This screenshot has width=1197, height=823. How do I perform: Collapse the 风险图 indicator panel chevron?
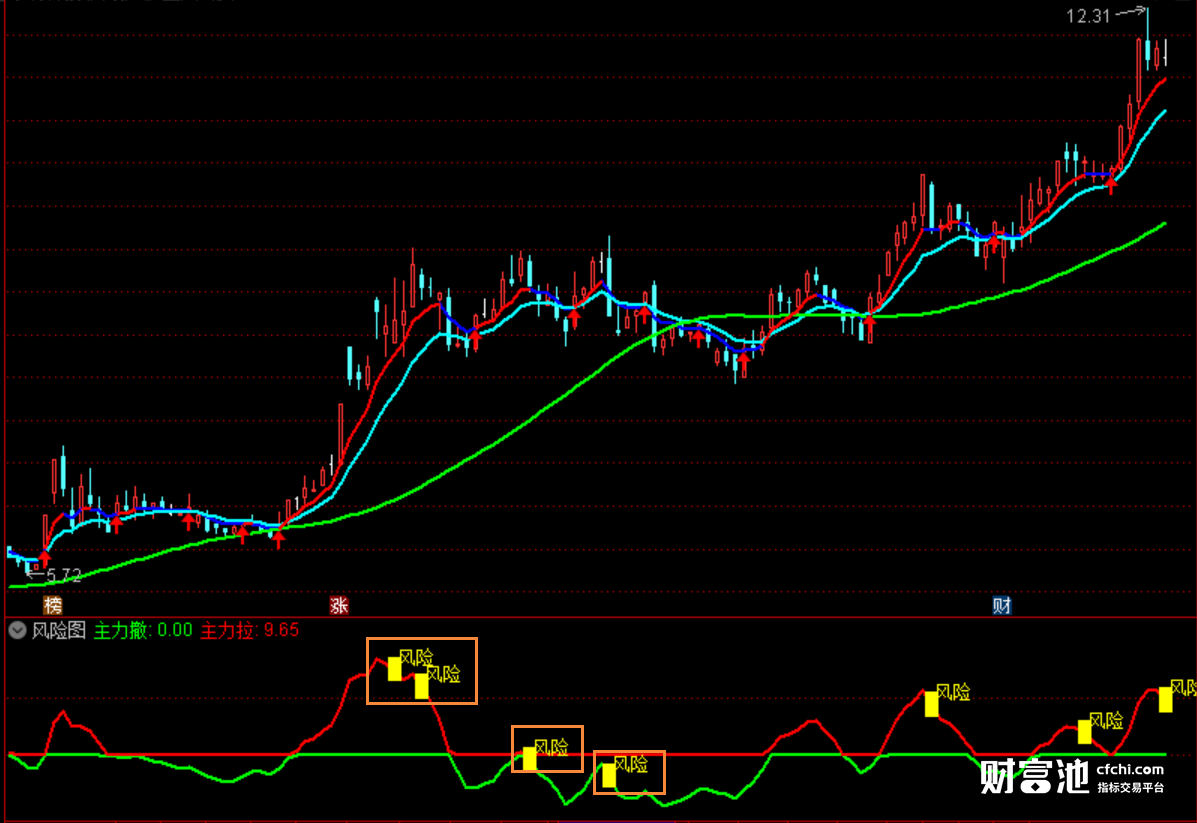pyautogui.click(x=17, y=631)
